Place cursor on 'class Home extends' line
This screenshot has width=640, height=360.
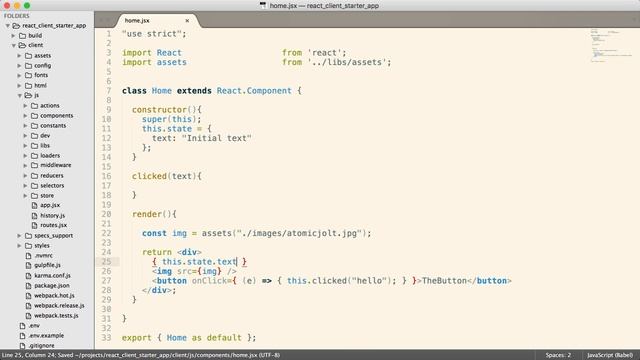[211, 91]
